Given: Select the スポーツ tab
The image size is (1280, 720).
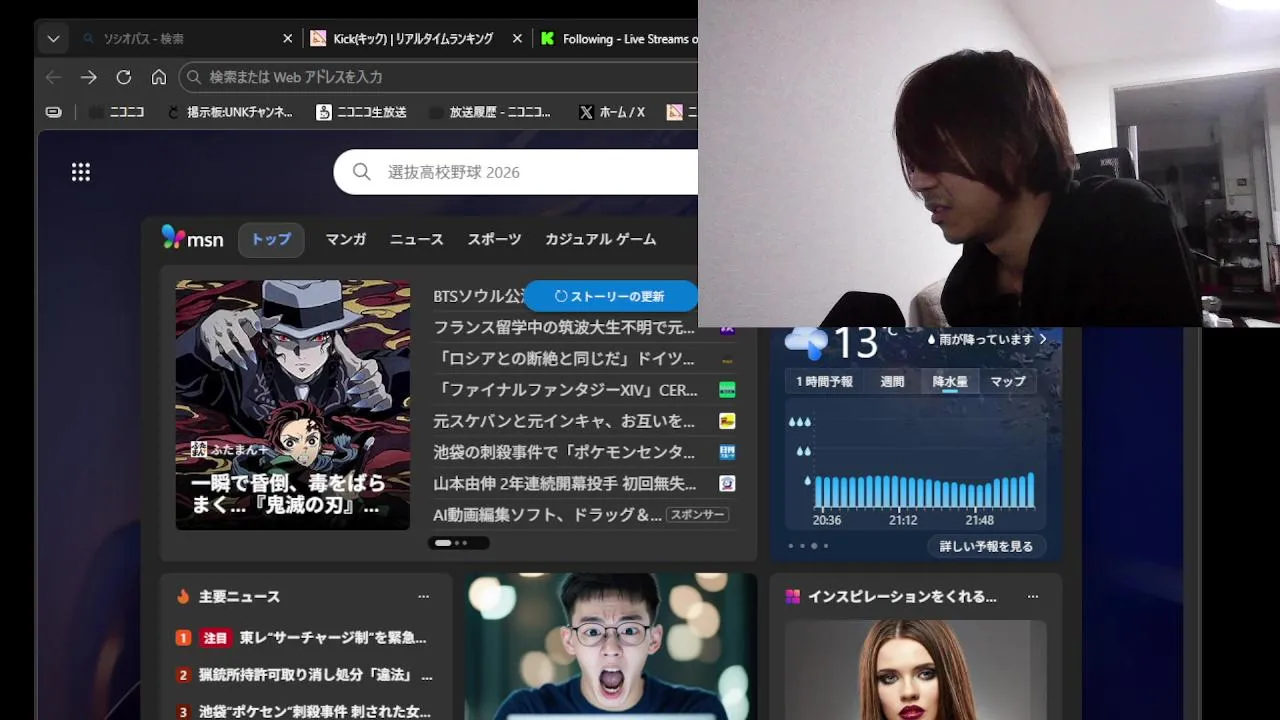Looking at the screenshot, I should 494,240.
